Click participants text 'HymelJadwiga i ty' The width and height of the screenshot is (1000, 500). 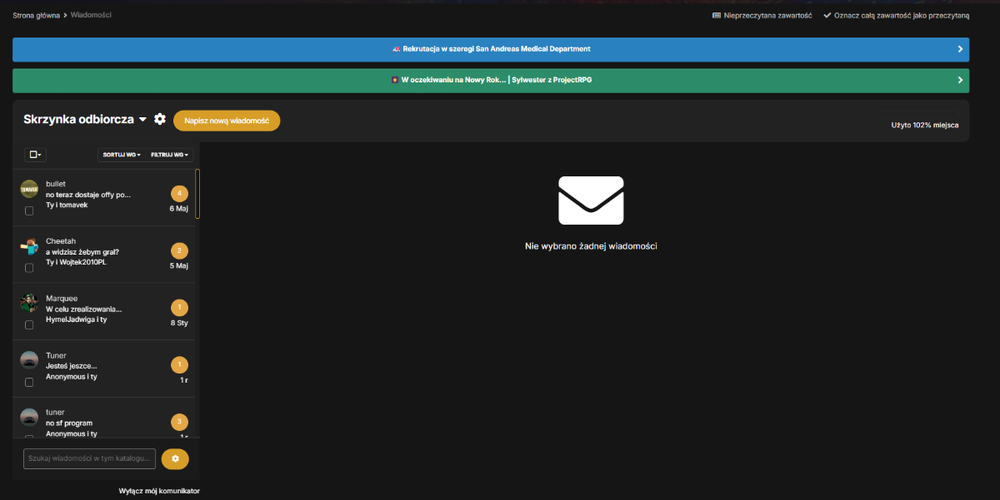(77, 320)
